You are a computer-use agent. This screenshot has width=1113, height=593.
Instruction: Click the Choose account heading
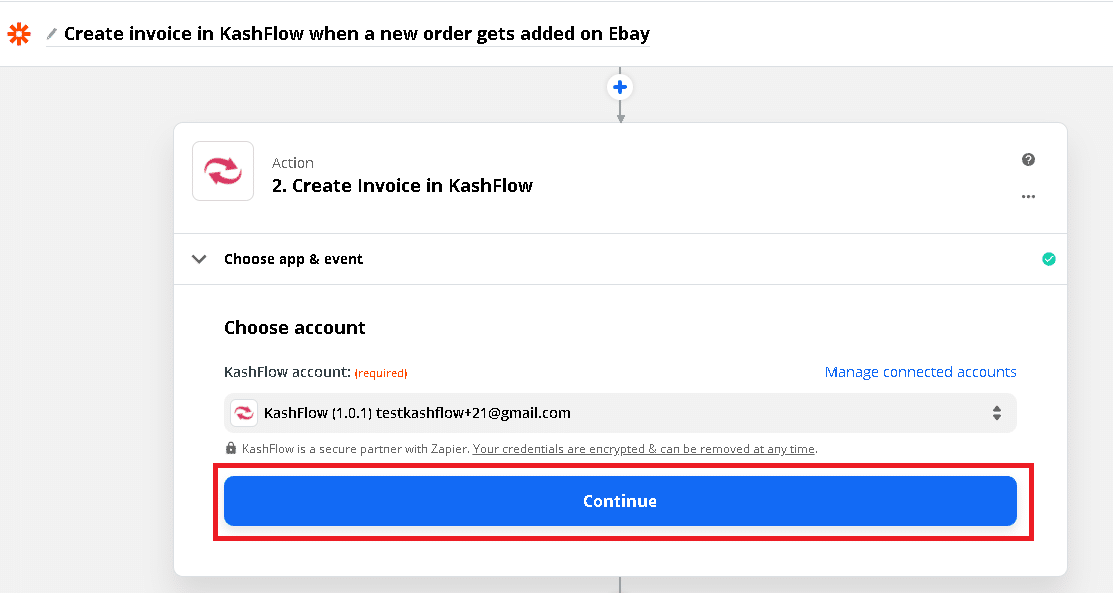pos(294,328)
